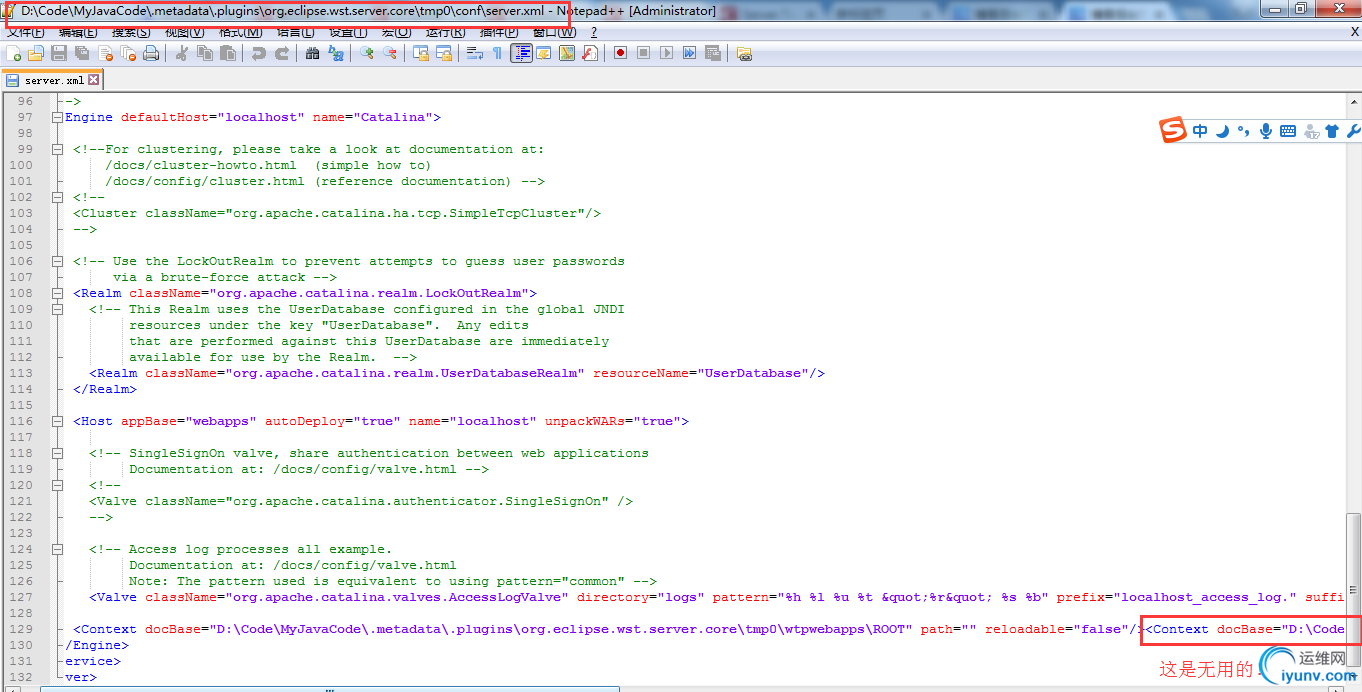Image resolution: width=1362 pixels, height=692 pixels.
Task: Collapse the Engine fold marker on line 97
Action: coord(57,117)
